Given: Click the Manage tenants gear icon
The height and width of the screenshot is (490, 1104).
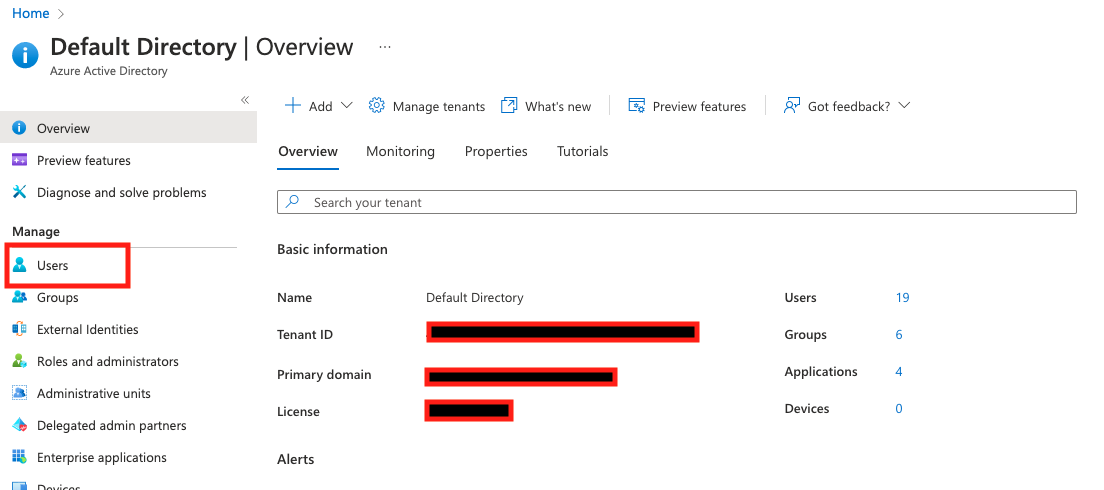Looking at the screenshot, I should 377,106.
